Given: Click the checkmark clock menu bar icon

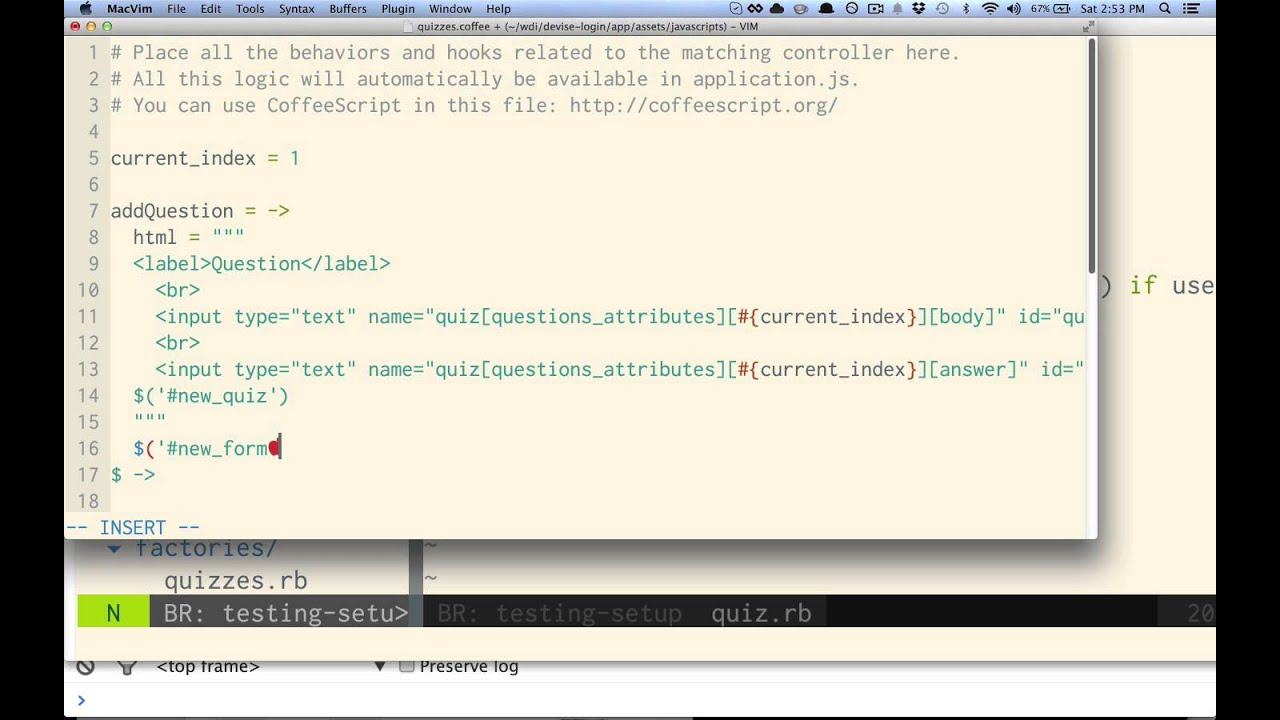Looking at the screenshot, I should point(735,8).
